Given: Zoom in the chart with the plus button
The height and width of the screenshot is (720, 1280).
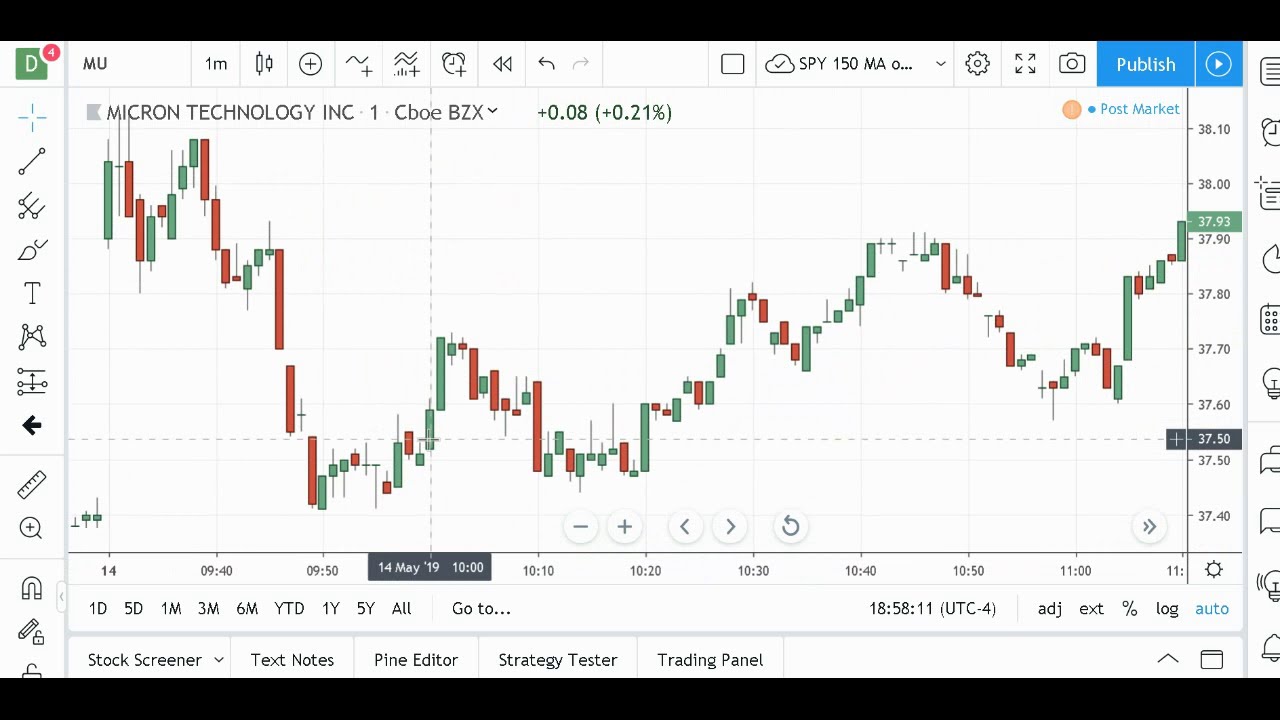Looking at the screenshot, I should tap(625, 526).
